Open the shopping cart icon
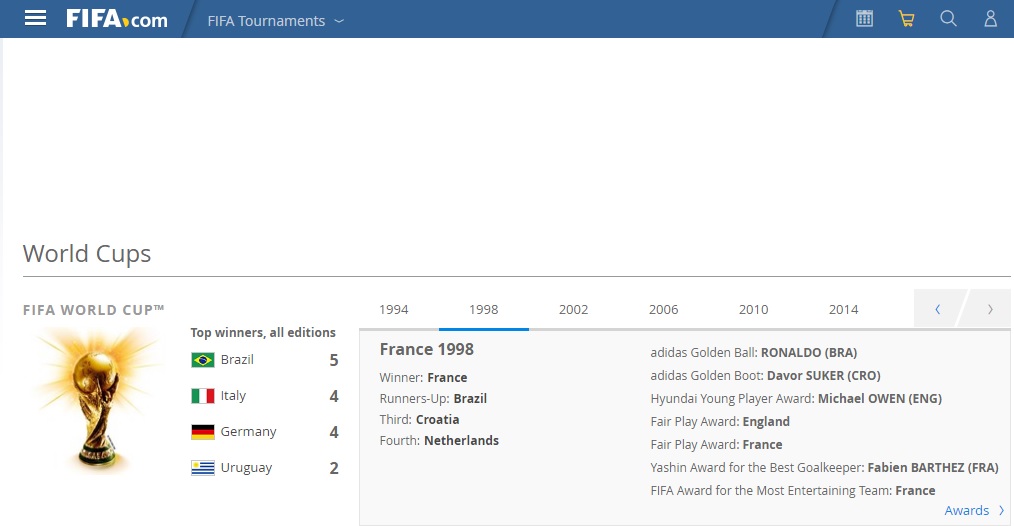 click(x=907, y=19)
